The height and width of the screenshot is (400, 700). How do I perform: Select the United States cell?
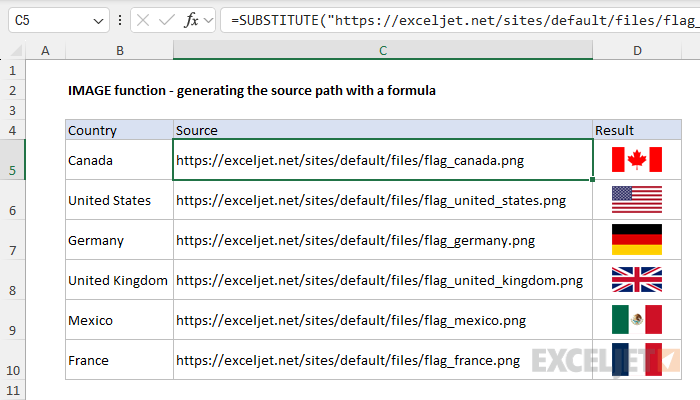(x=119, y=200)
